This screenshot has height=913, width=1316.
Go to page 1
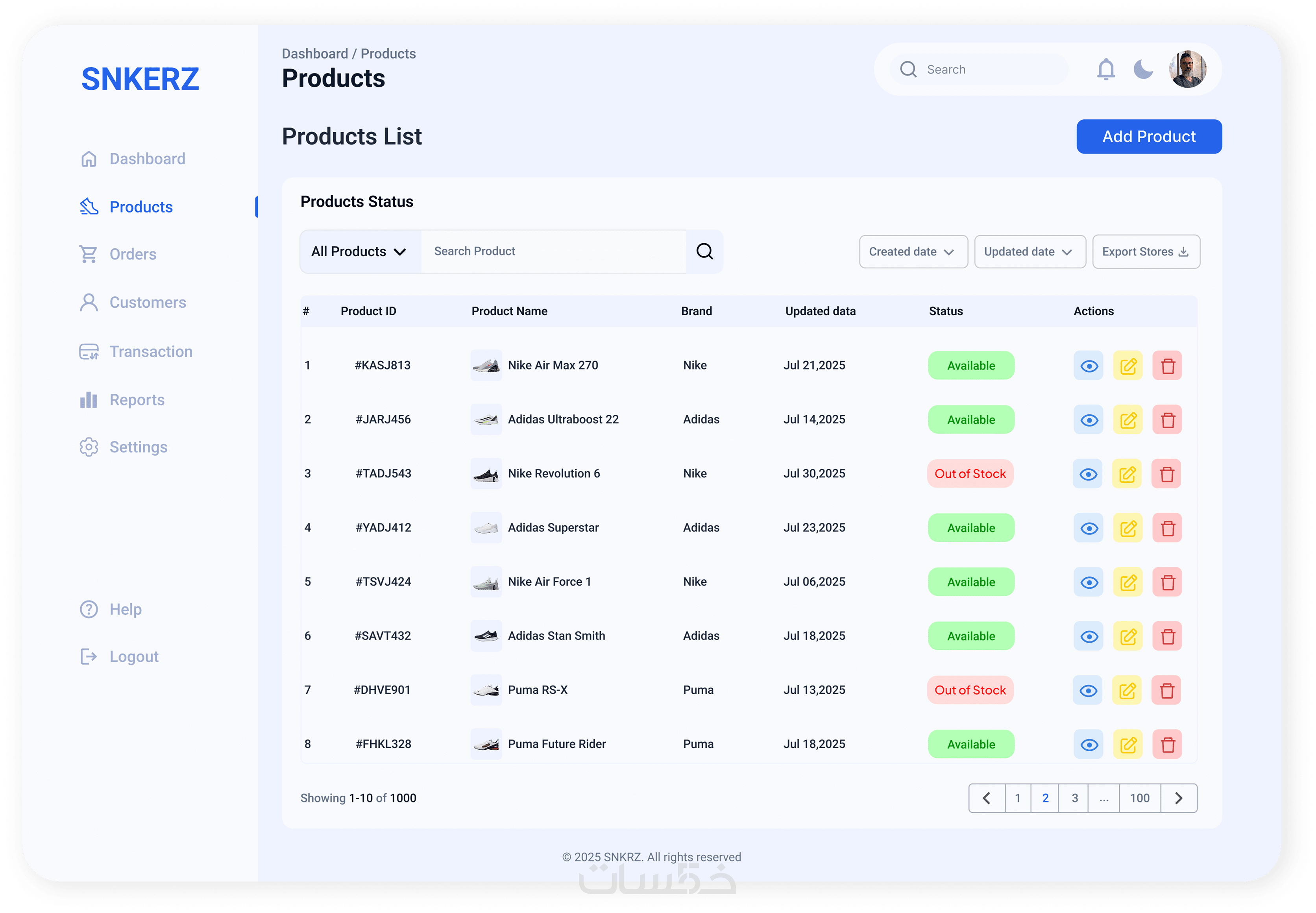click(x=1017, y=798)
